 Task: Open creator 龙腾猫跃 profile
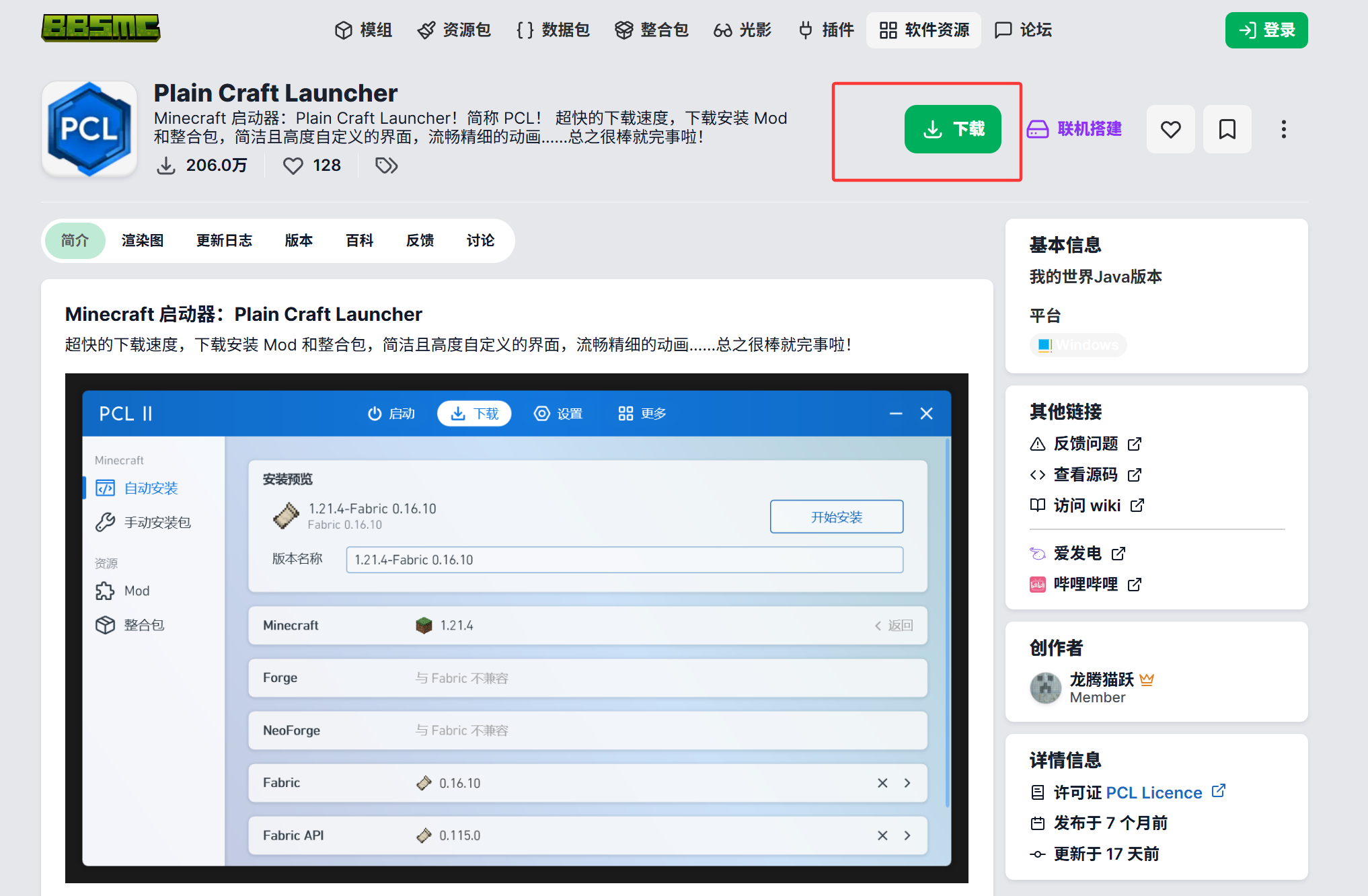click(x=1102, y=679)
